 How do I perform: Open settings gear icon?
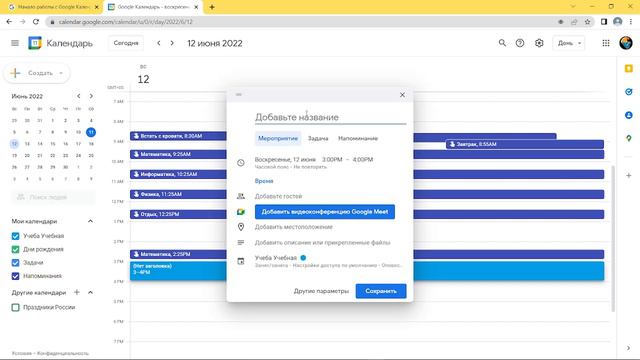[539, 43]
